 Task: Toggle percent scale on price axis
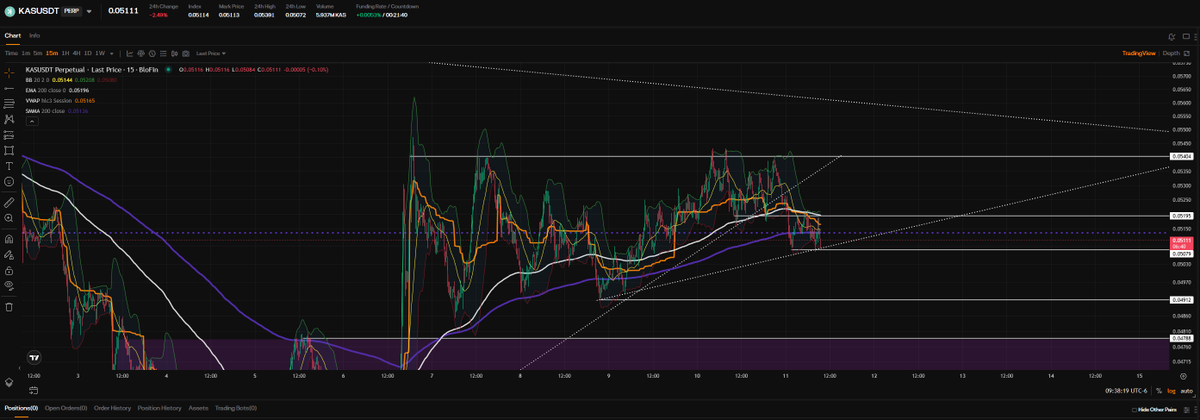click(x=1159, y=390)
